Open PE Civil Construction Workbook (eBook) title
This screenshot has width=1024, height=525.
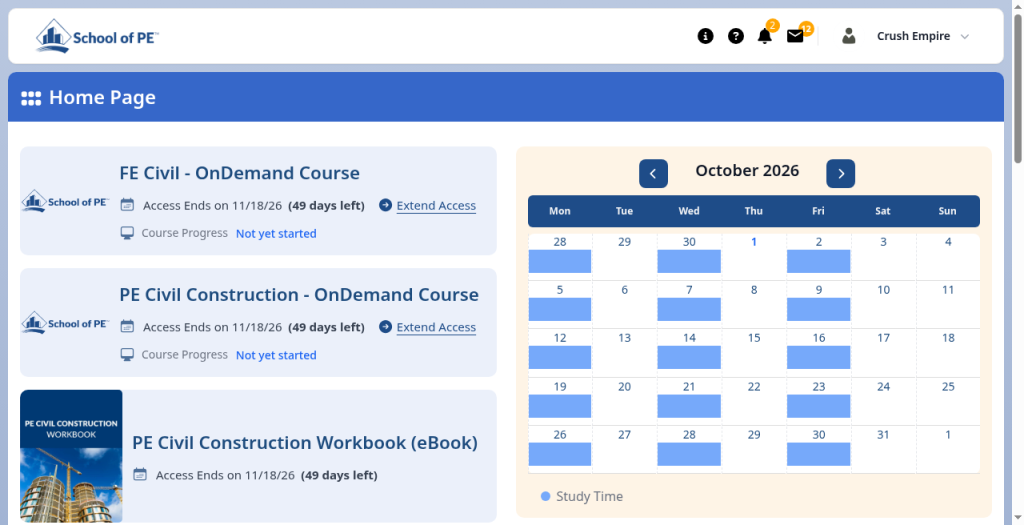tap(305, 443)
